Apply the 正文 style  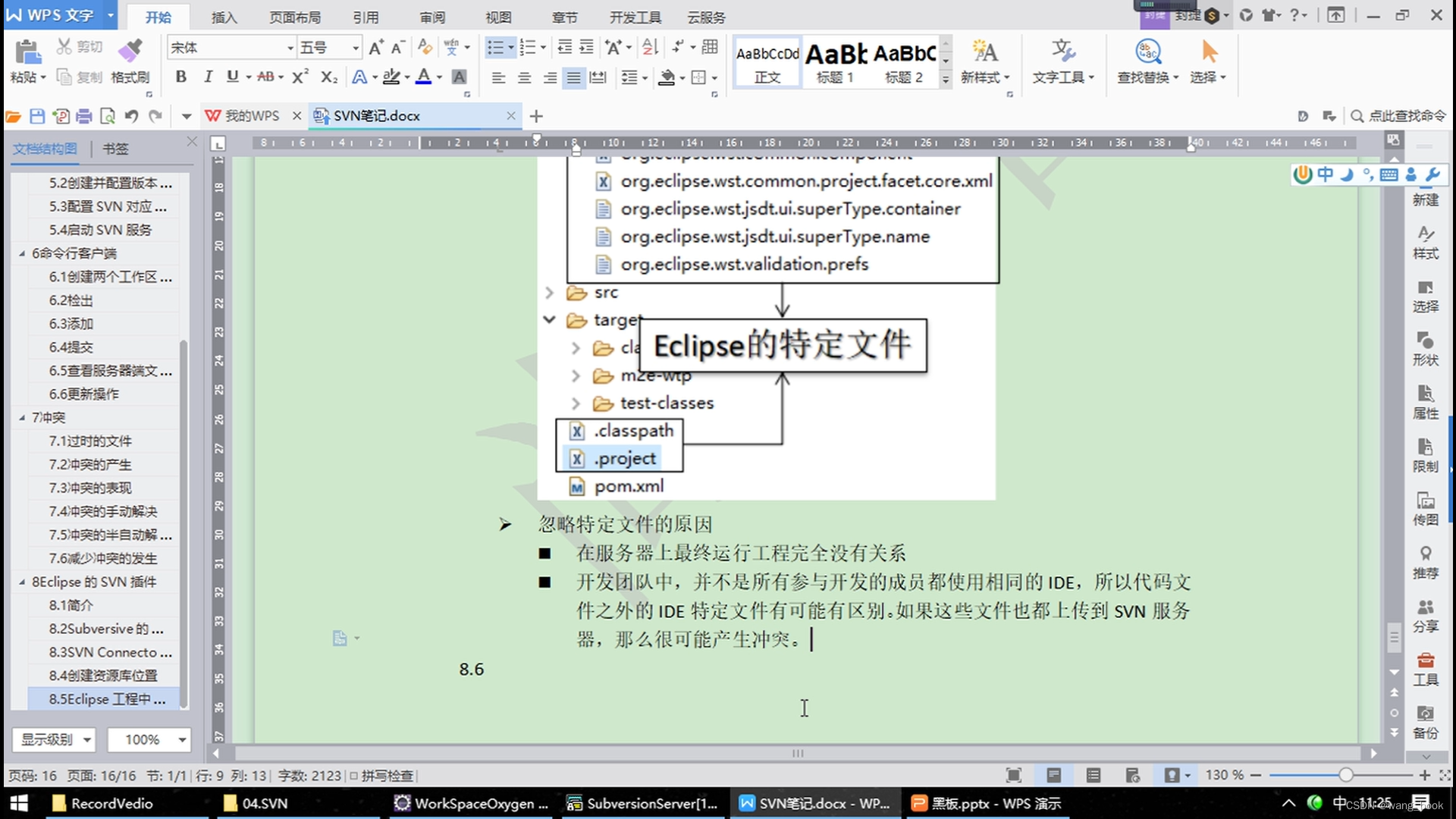click(x=767, y=62)
